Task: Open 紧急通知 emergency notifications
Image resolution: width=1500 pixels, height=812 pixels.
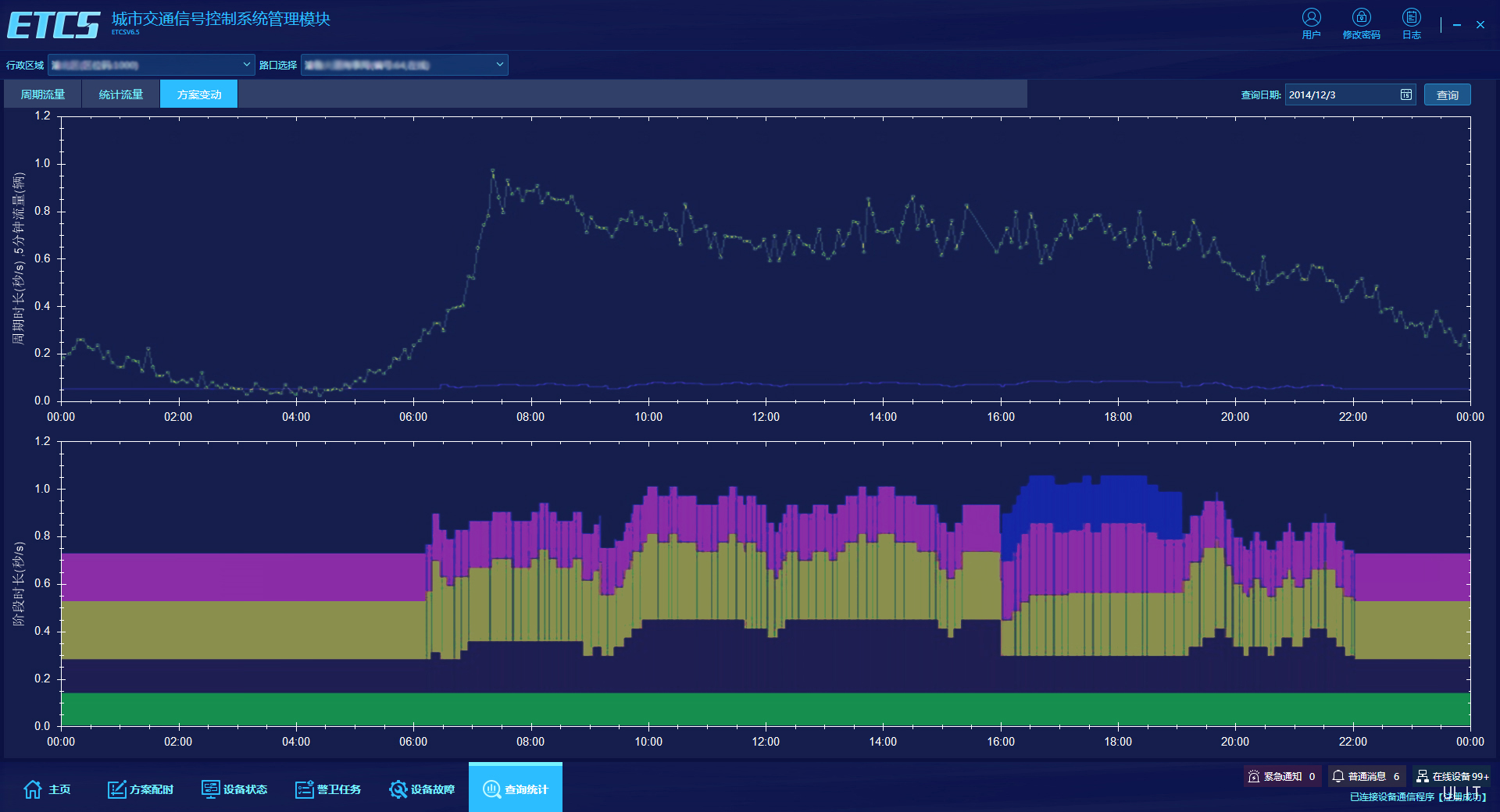Action: pyautogui.click(x=1282, y=776)
